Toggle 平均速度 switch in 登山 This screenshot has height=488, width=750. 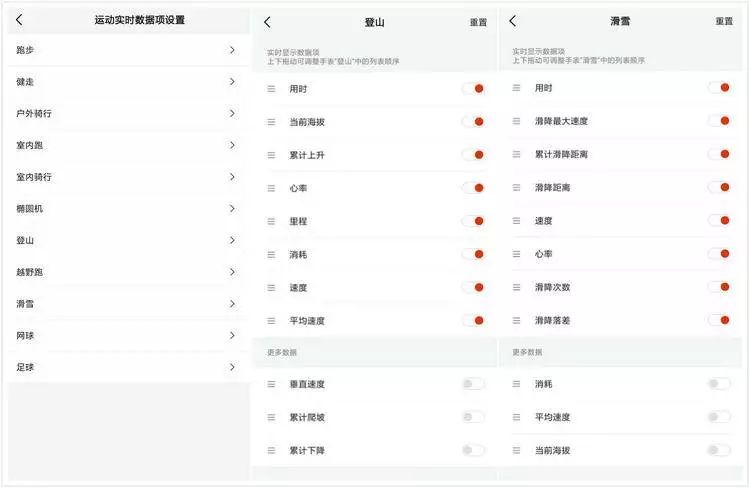(x=474, y=321)
